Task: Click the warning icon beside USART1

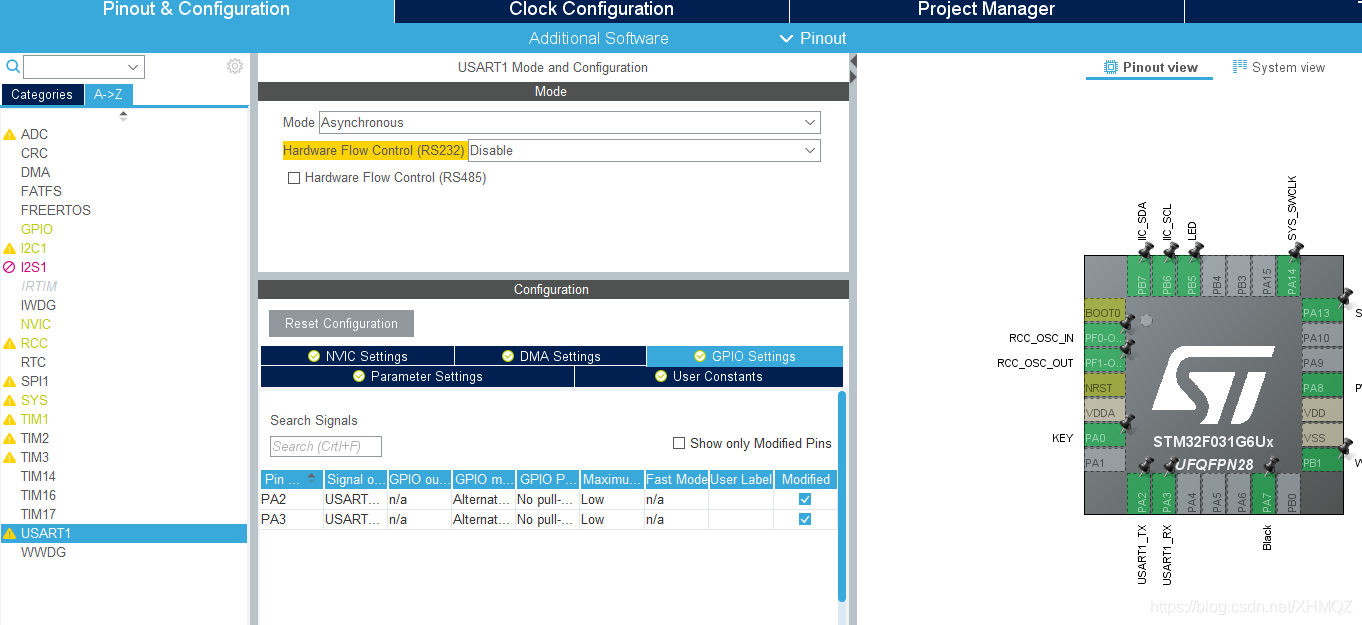Action: (x=10, y=534)
